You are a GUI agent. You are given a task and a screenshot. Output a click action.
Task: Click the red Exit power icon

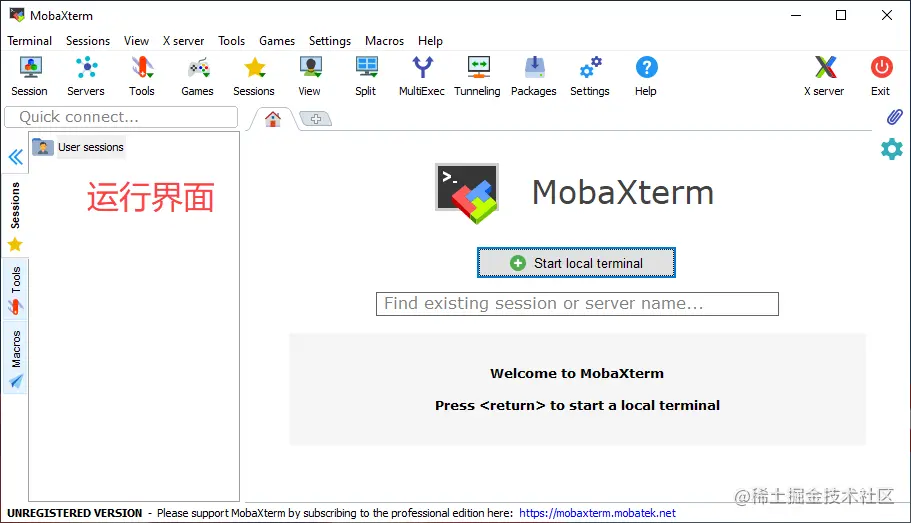[x=881, y=76]
